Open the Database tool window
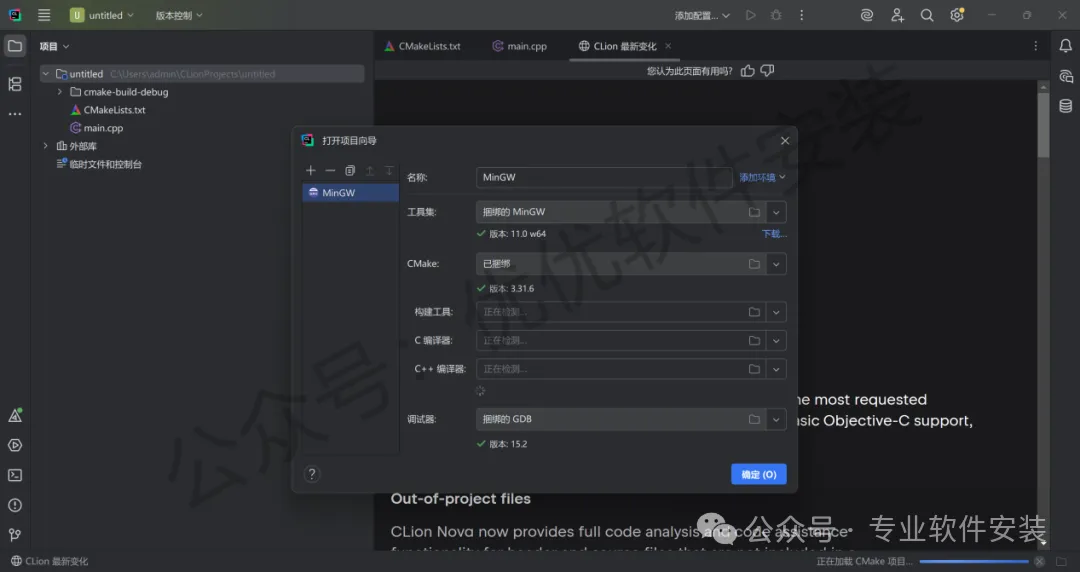The width and height of the screenshot is (1080, 572). tap(1066, 105)
